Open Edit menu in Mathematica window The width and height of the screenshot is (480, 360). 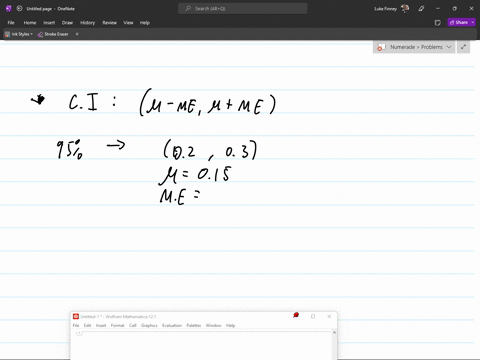click(x=87, y=325)
